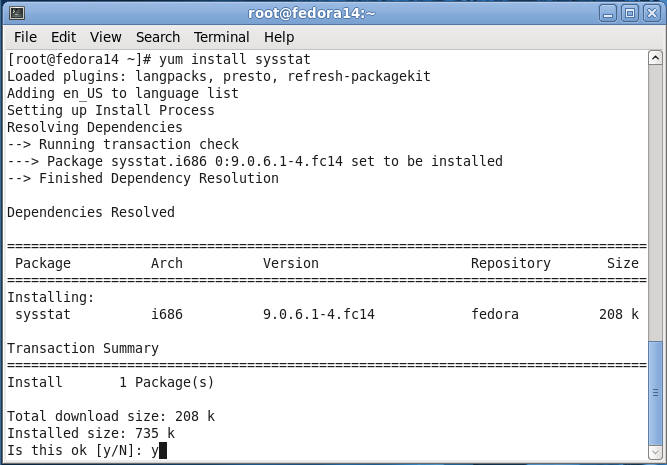Open the View menu
This screenshot has width=667, height=465.
[x=105, y=37]
